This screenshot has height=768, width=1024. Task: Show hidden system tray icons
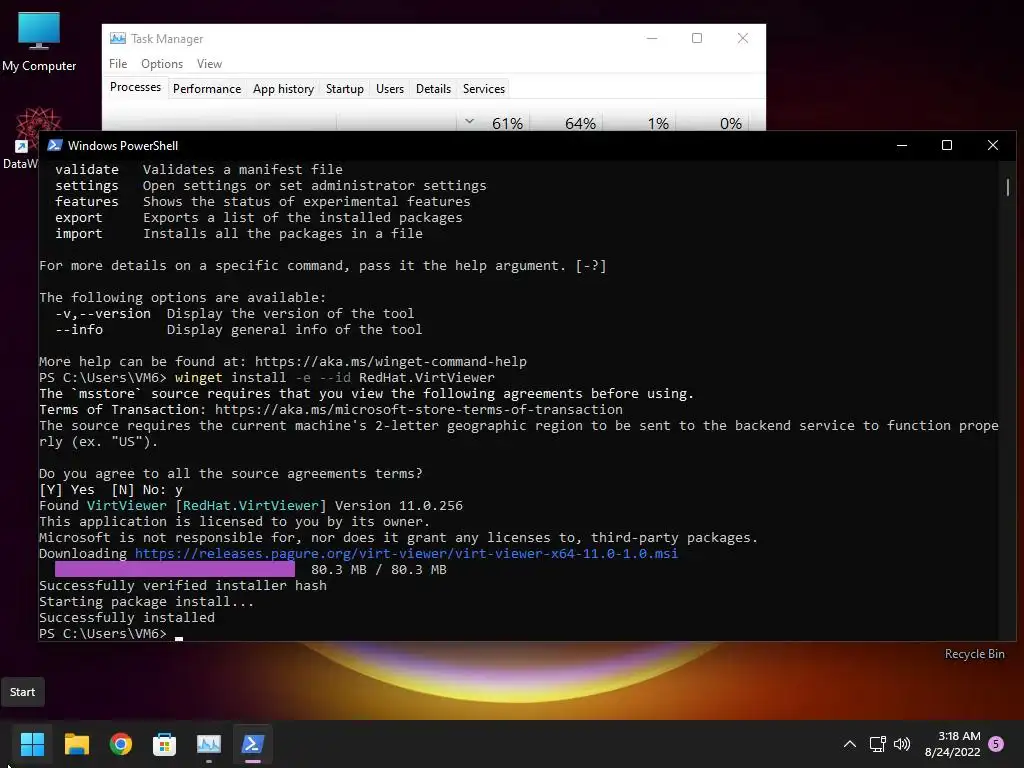850,744
